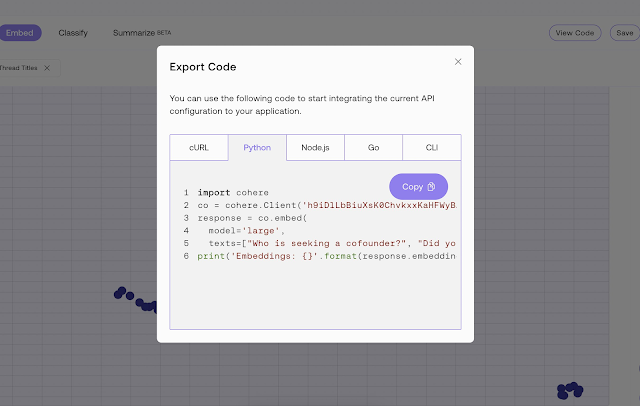The height and width of the screenshot is (406, 640).
Task: Click the texts= code line
Action: coord(332,244)
